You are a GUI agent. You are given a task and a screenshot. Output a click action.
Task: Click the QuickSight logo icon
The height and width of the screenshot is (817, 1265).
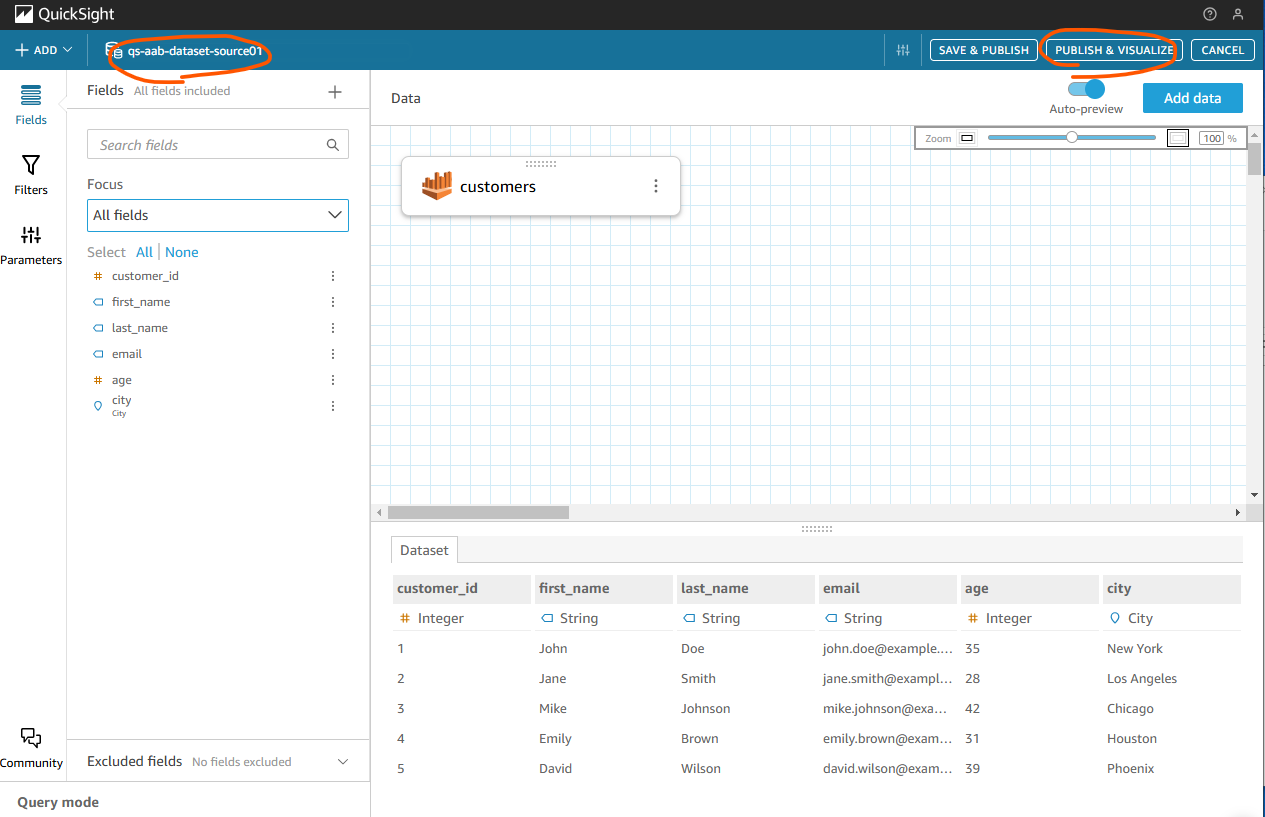pos(23,14)
